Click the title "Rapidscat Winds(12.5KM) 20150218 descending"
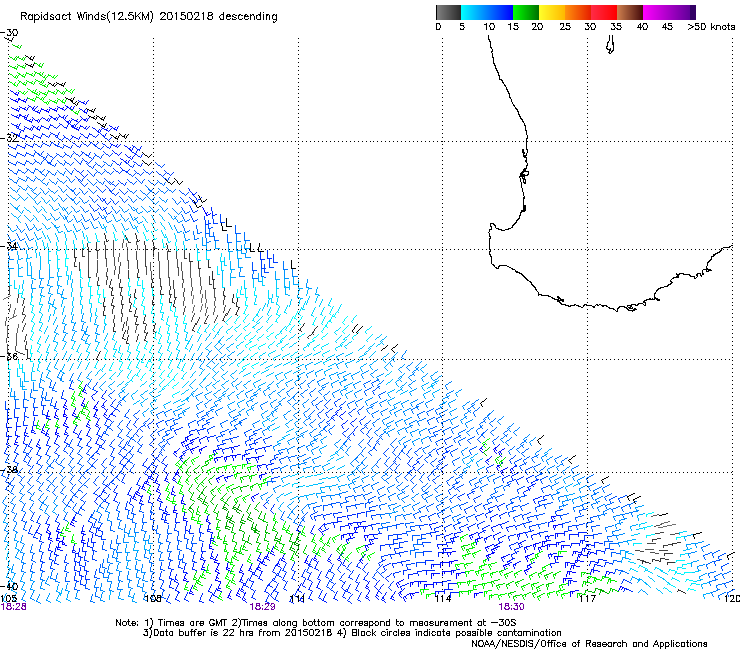740x650 pixels. [149, 17]
